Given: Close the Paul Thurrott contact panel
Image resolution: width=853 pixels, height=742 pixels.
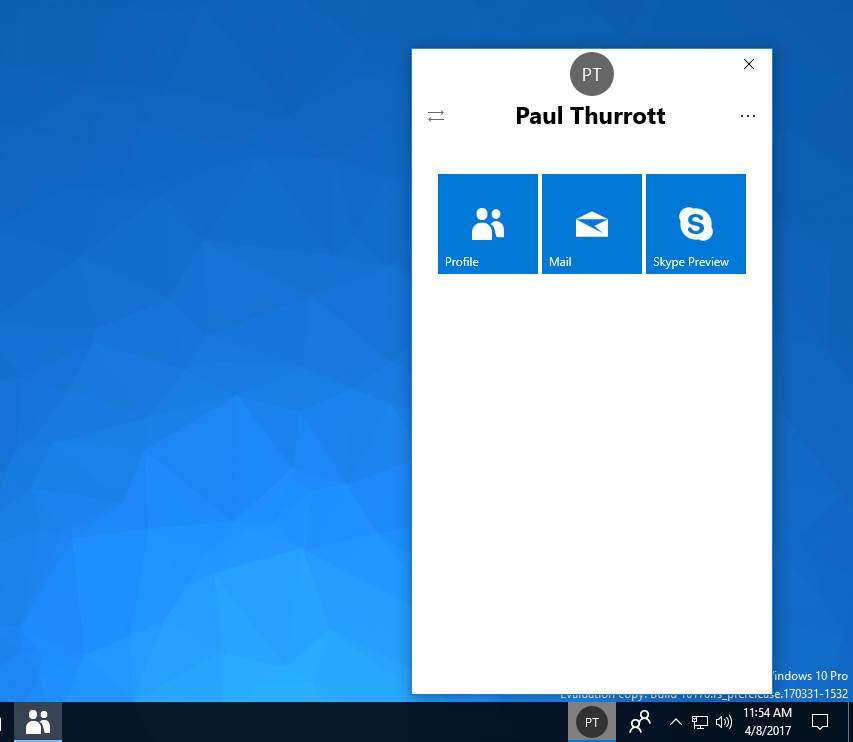Looking at the screenshot, I should (749, 64).
